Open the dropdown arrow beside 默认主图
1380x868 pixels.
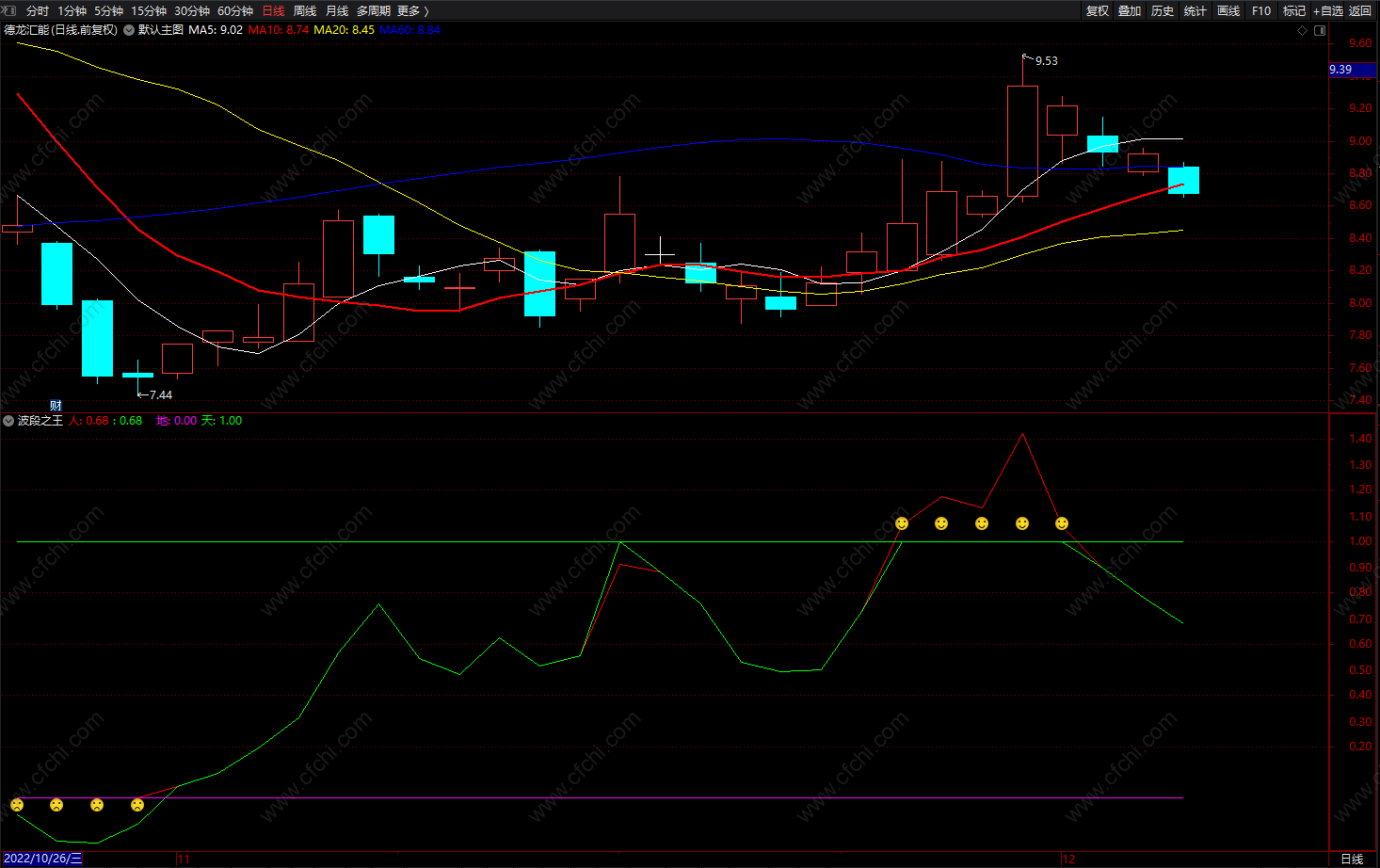point(129,30)
